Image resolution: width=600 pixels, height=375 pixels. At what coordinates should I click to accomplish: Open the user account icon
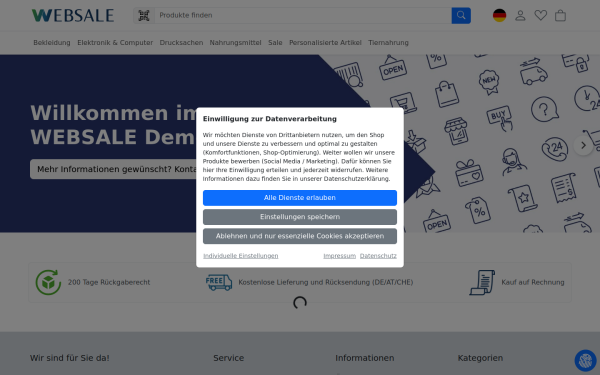point(520,15)
